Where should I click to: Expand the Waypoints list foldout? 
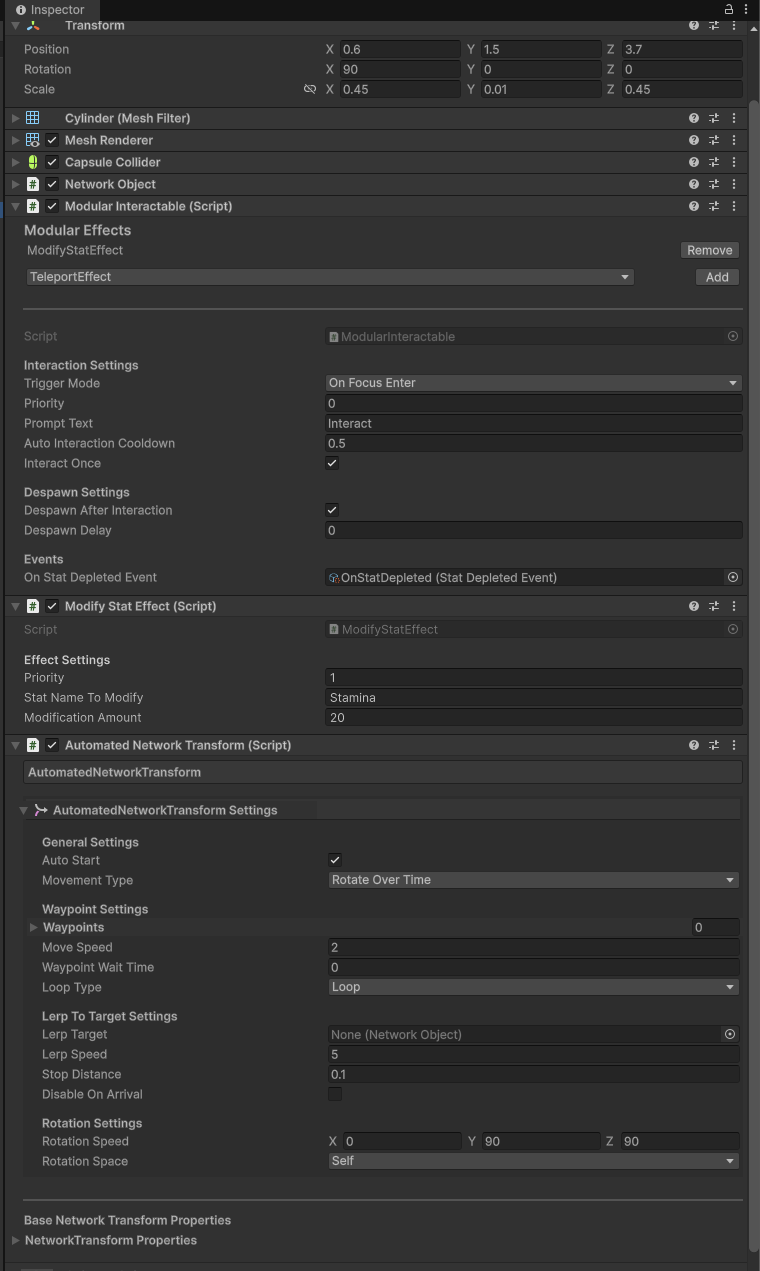coord(34,927)
